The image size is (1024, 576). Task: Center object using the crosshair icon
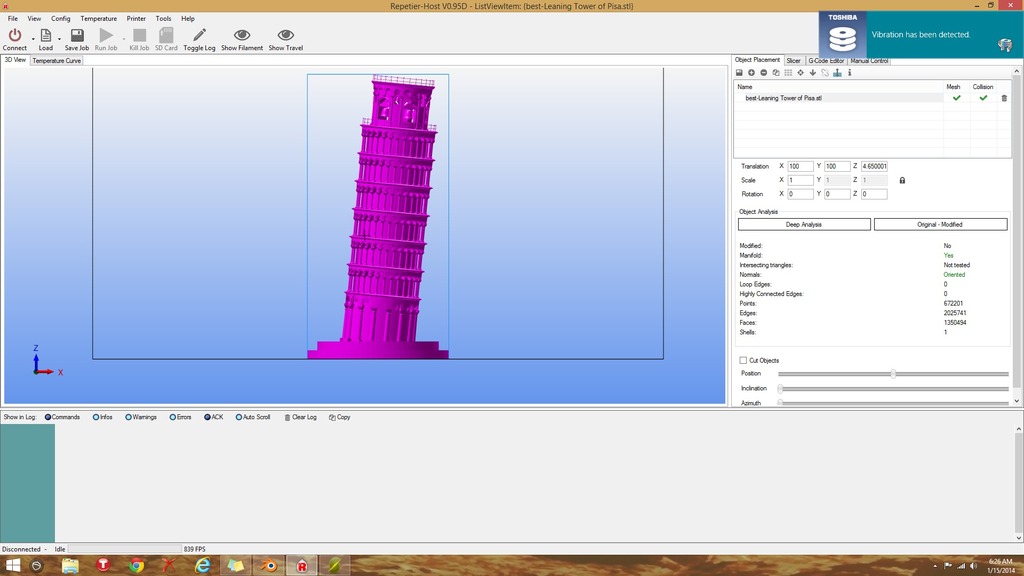[801, 72]
